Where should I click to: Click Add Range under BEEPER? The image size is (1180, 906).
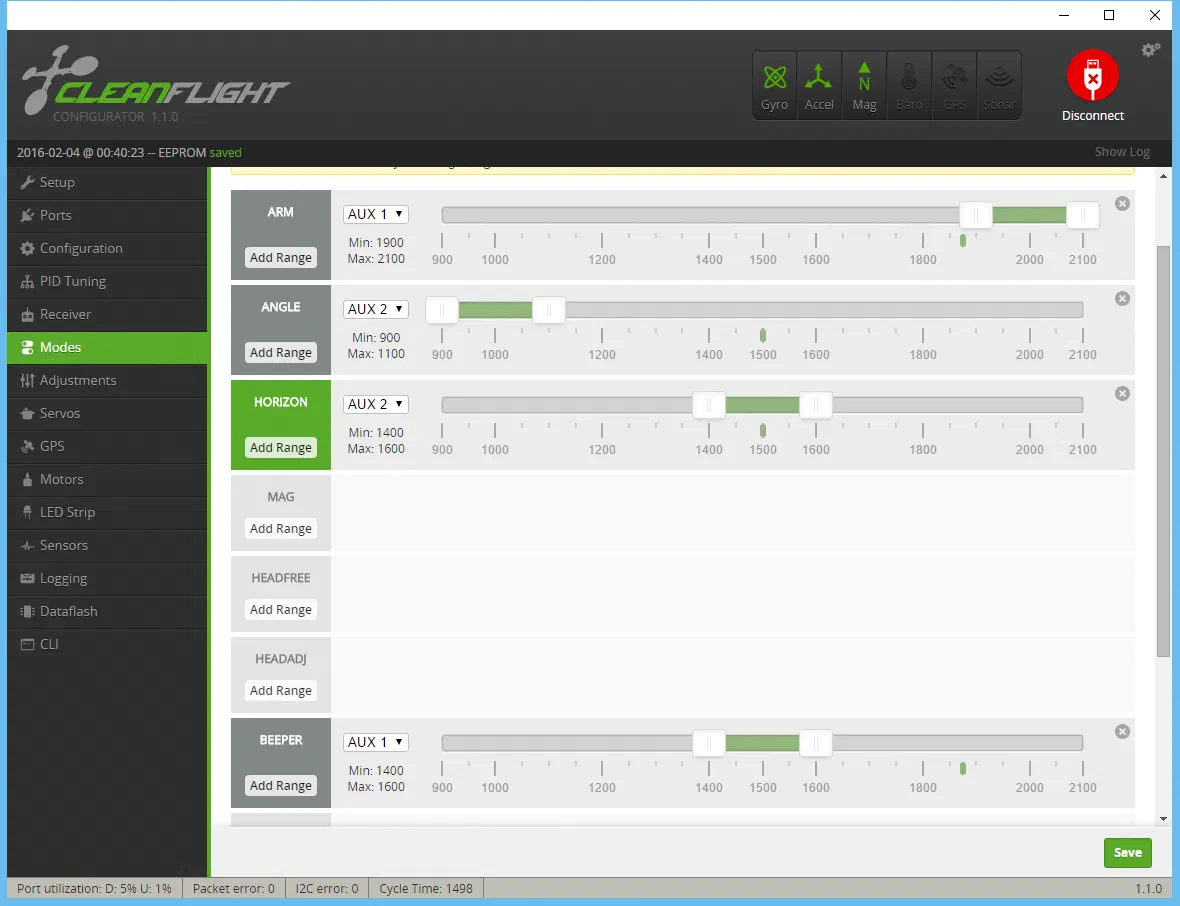coord(281,786)
